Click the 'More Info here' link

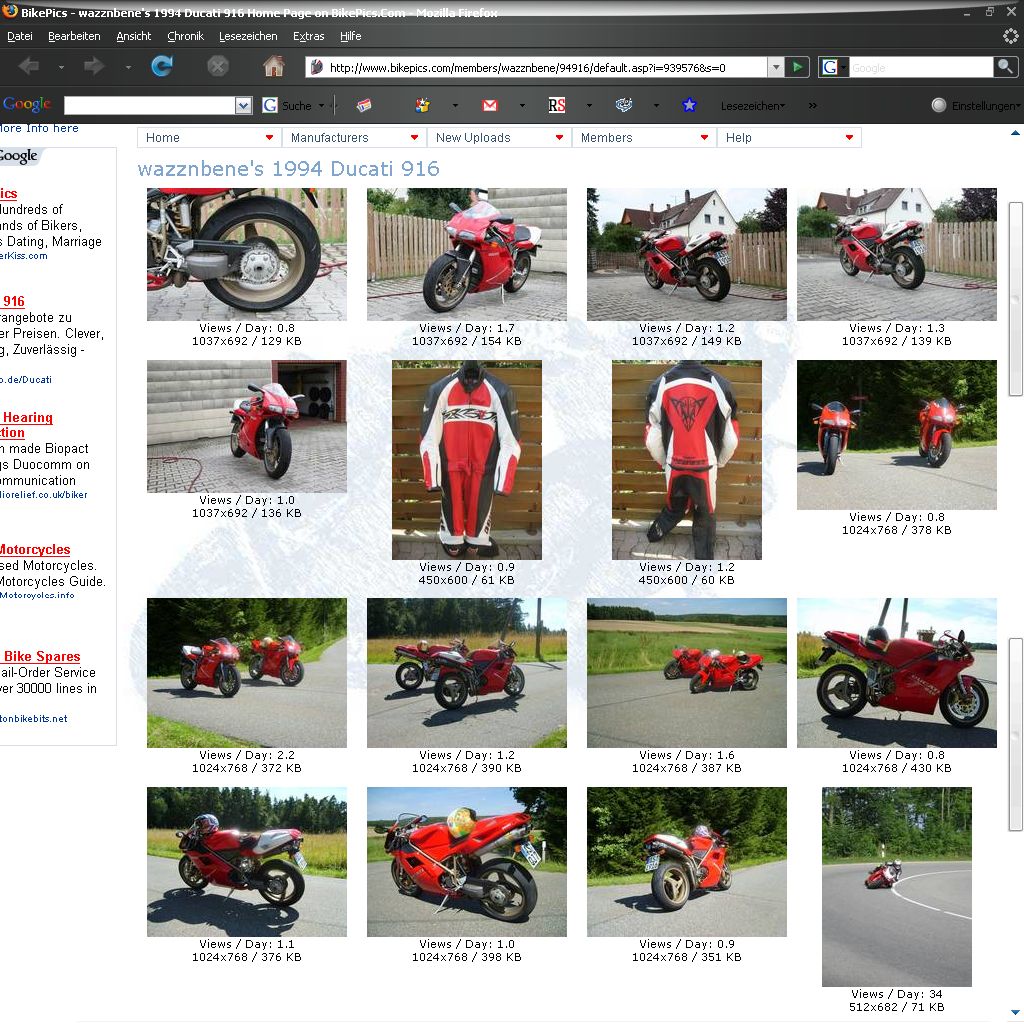[x=39, y=128]
